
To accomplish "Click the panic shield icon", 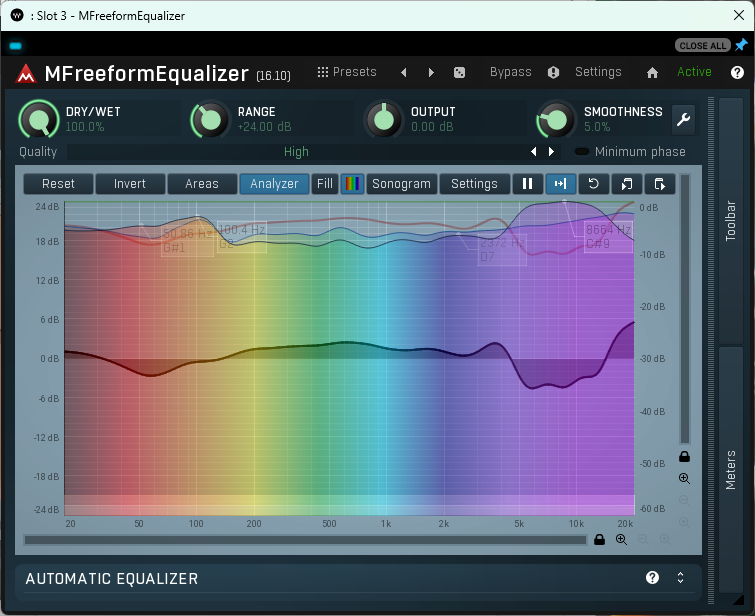I will tap(553, 72).
